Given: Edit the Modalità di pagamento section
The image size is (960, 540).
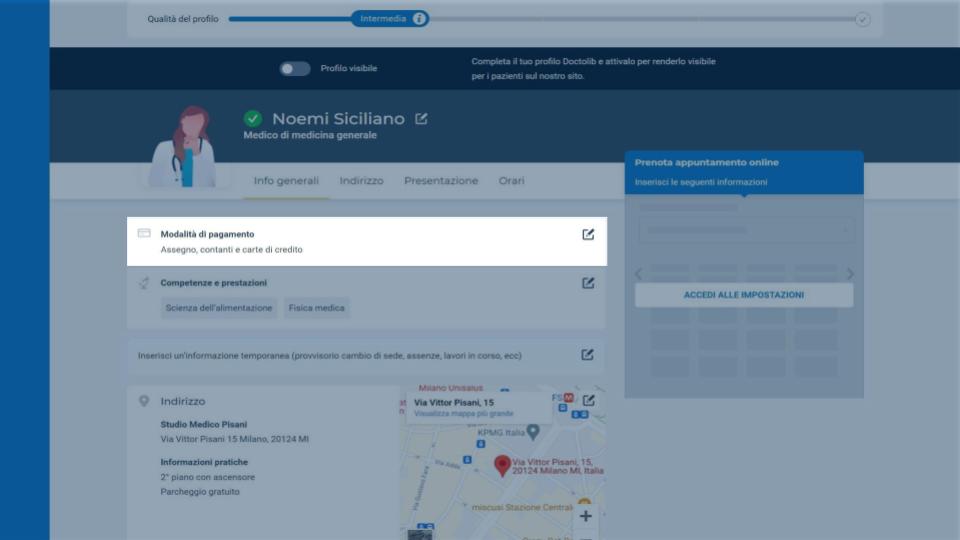Looking at the screenshot, I should tap(588, 234).
